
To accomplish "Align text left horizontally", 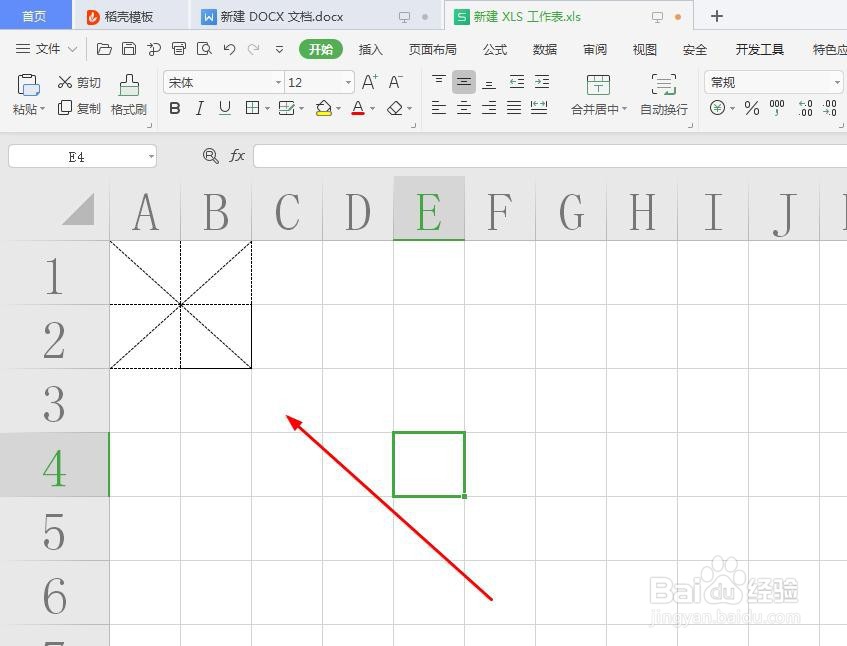I will pos(439,107).
